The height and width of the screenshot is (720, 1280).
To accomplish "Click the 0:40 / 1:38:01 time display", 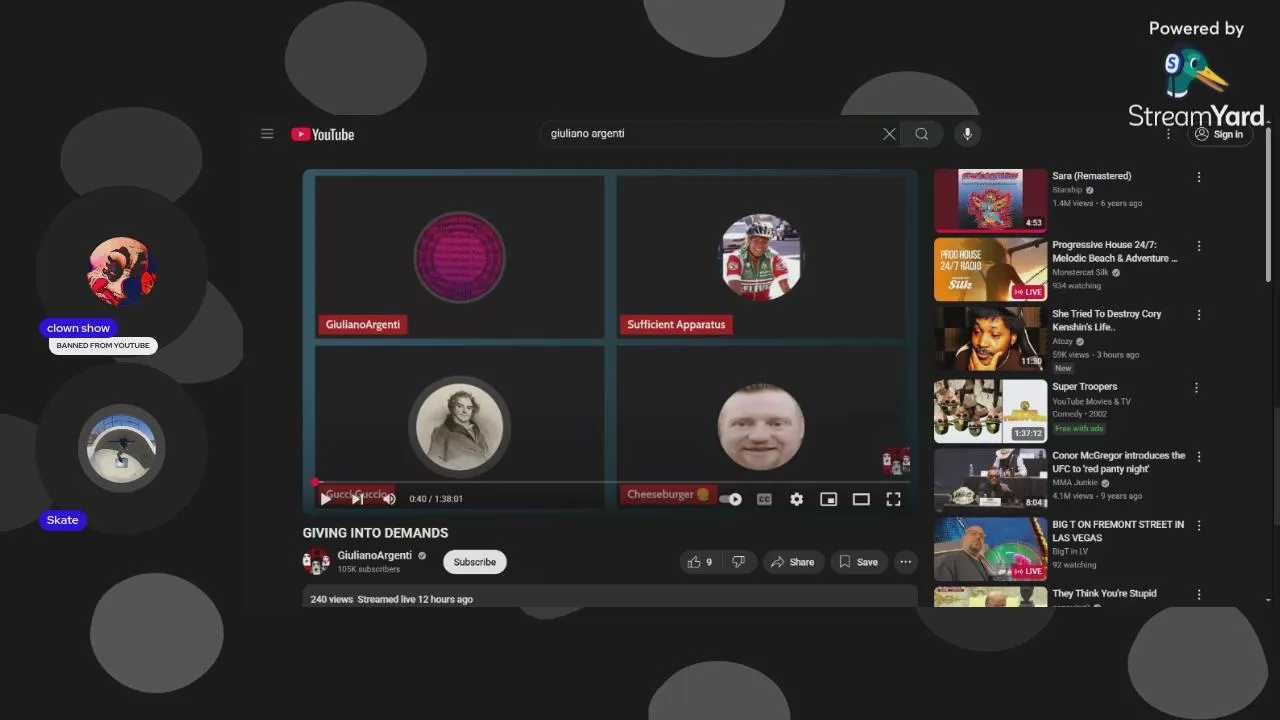I will (x=436, y=499).
